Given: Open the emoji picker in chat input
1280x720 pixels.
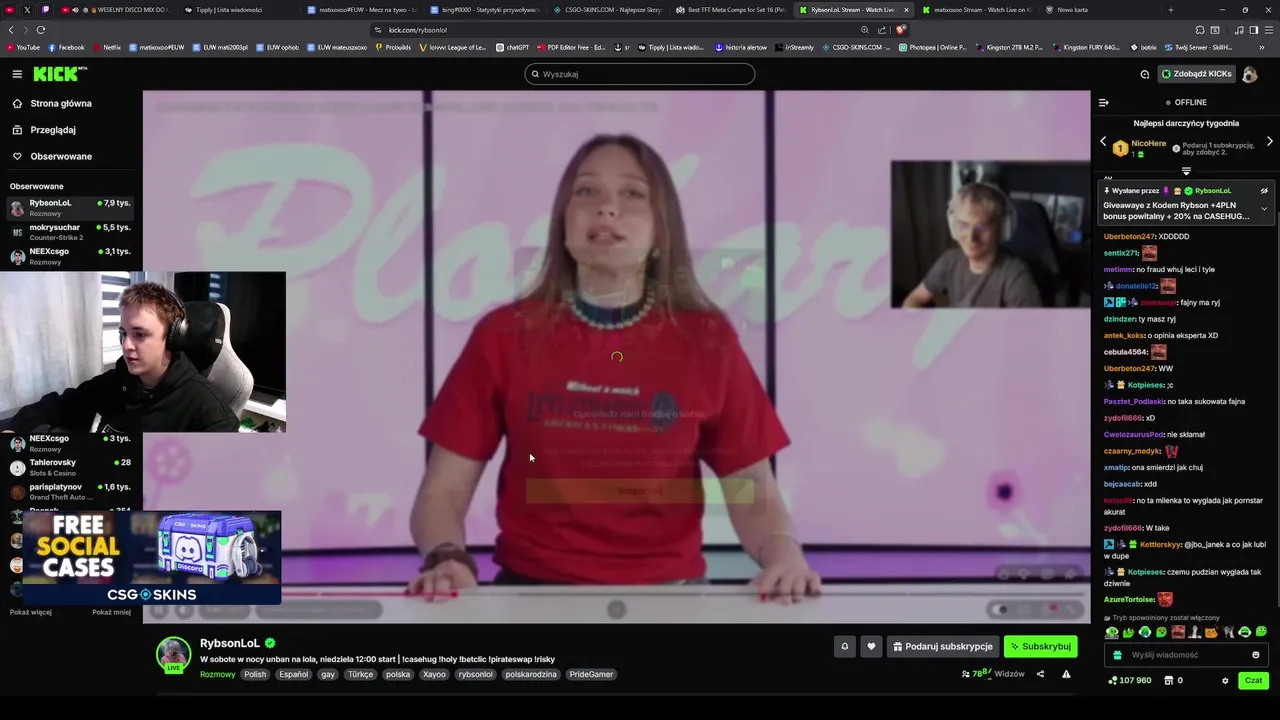Looking at the screenshot, I should pos(1256,655).
